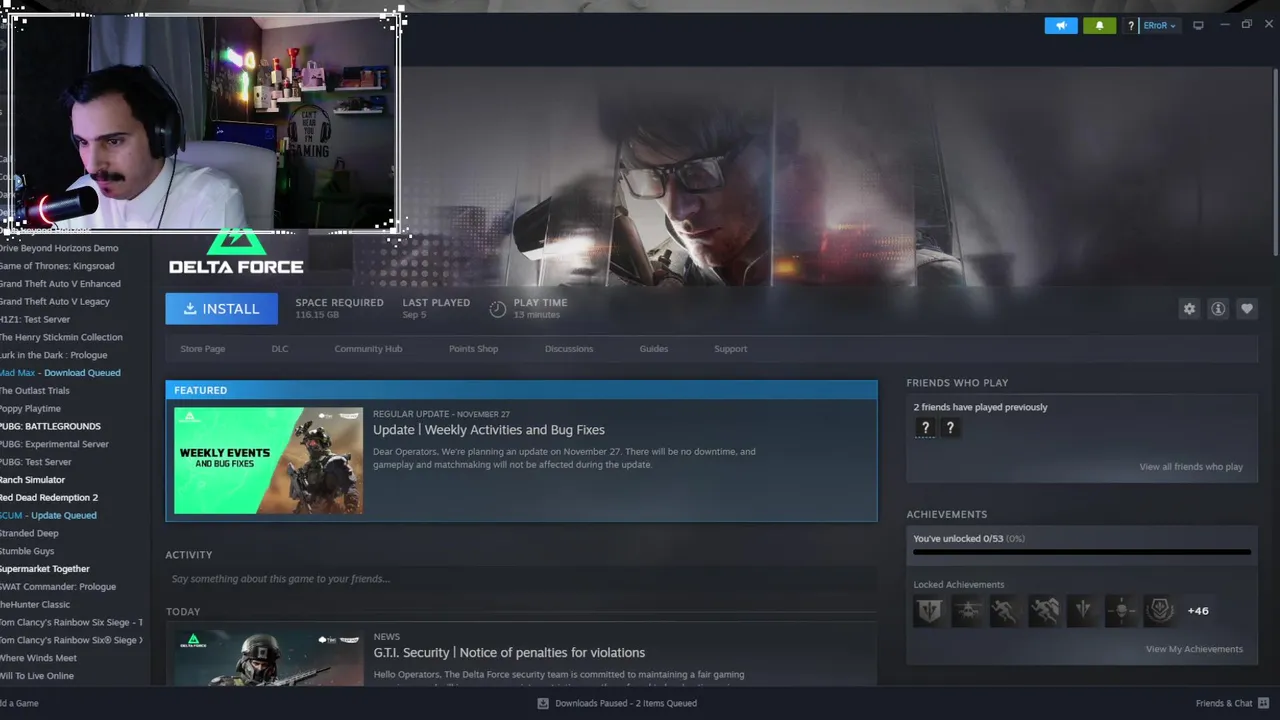The height and width of the screenshot is (720, 1280).
Task: Select H1Z1: Test Server
Action: tap(34, 320)
